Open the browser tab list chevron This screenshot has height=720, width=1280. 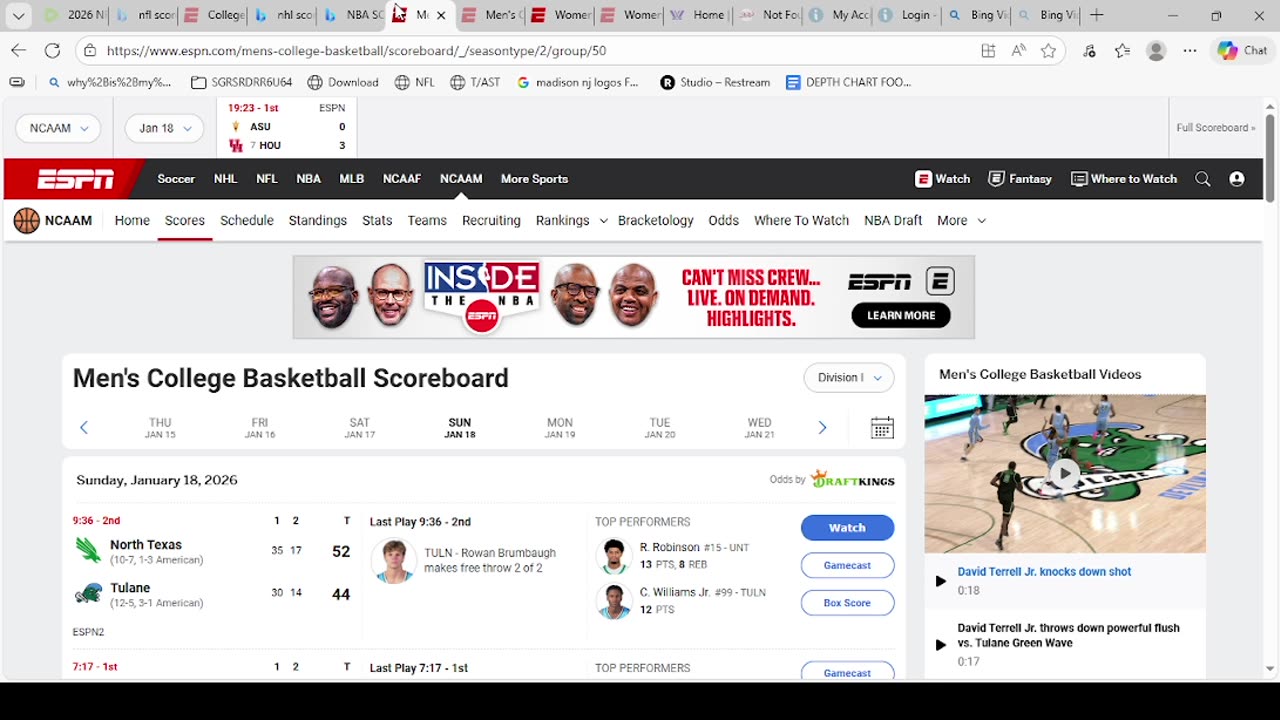(18, 15)
